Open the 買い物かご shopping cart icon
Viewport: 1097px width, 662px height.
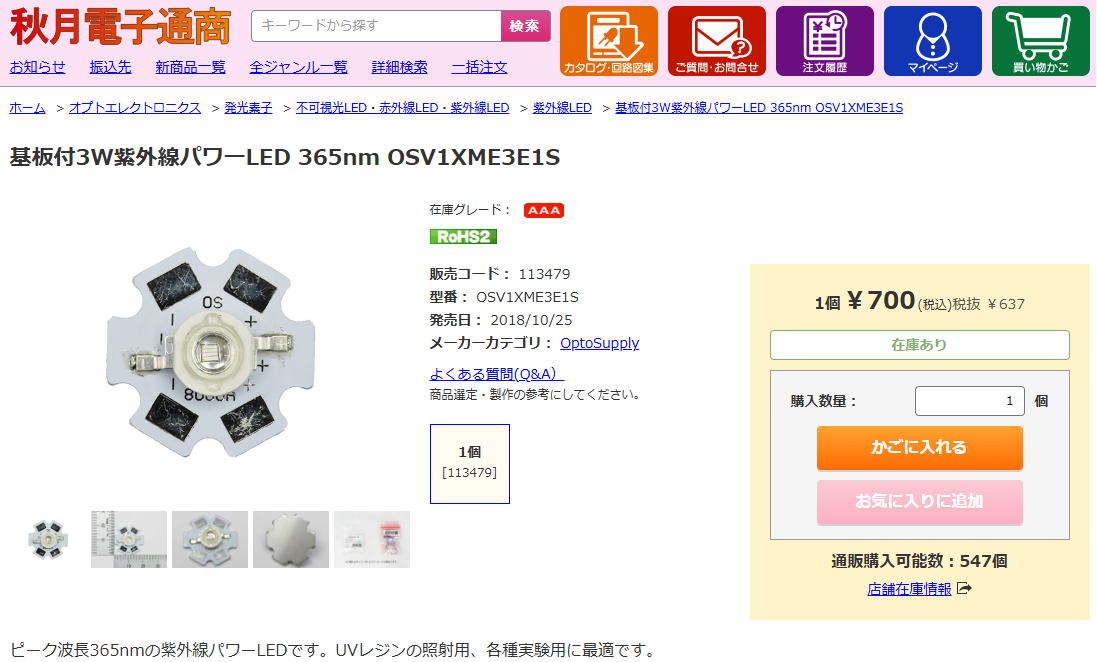pyautogui.click(x=1040, y=41)
